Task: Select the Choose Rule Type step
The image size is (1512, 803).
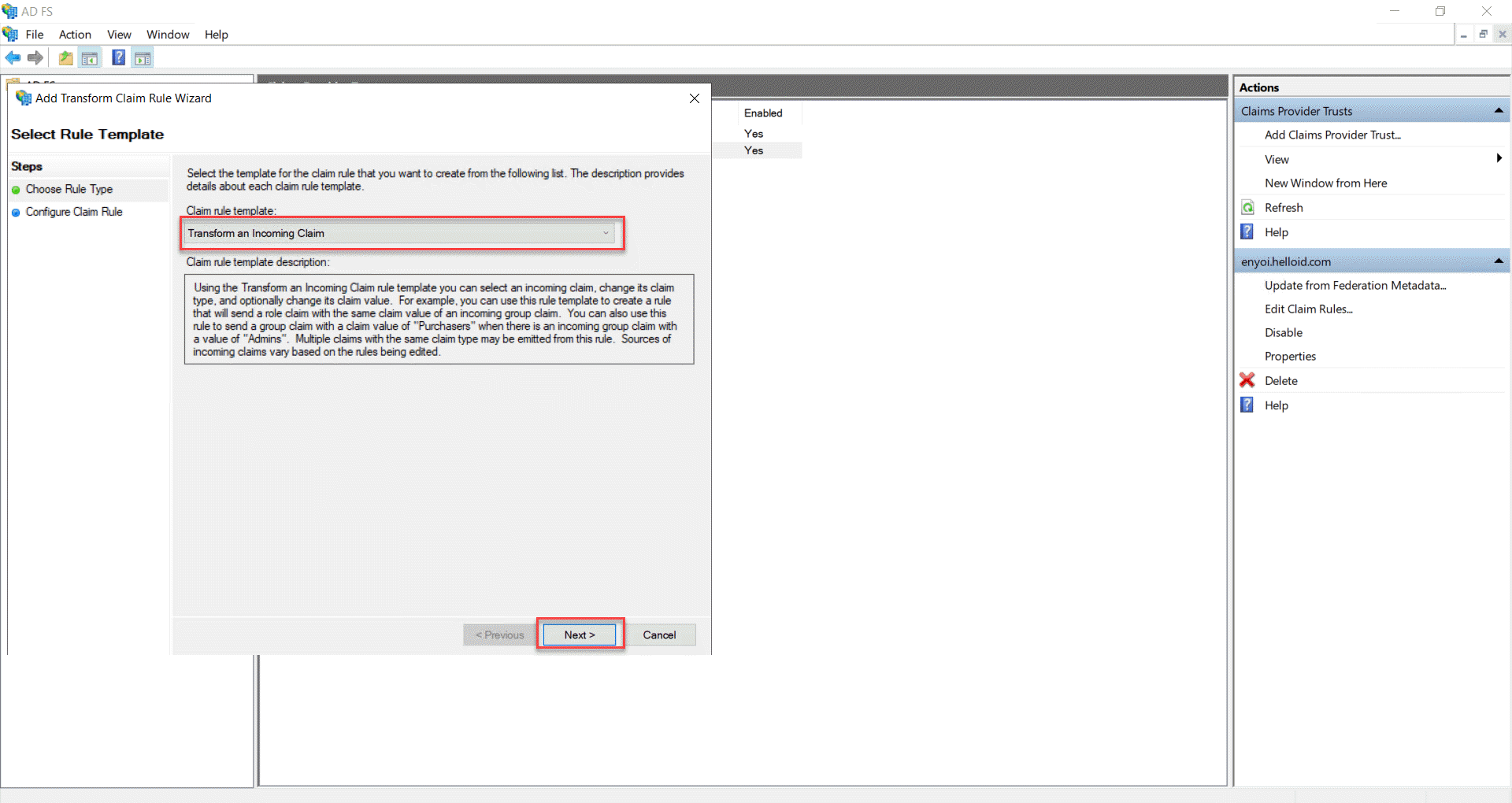Action: click(69, 189)
